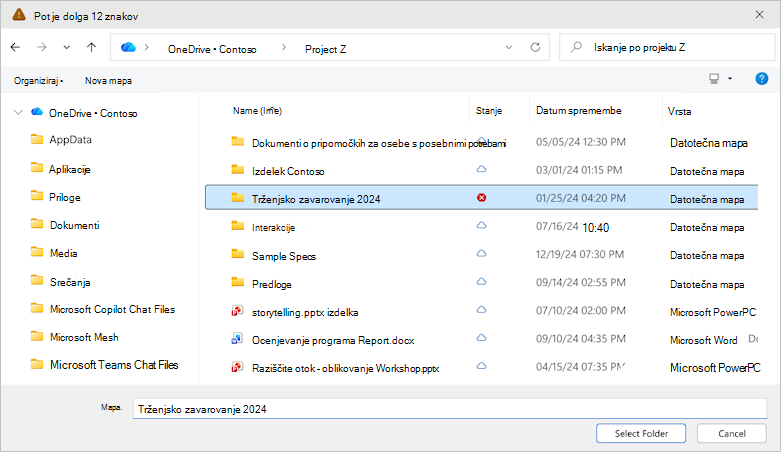Screen dimensions: 781x452
Task: Select OneDrive • Contoso in navigation tree
Action: [93, 113]
